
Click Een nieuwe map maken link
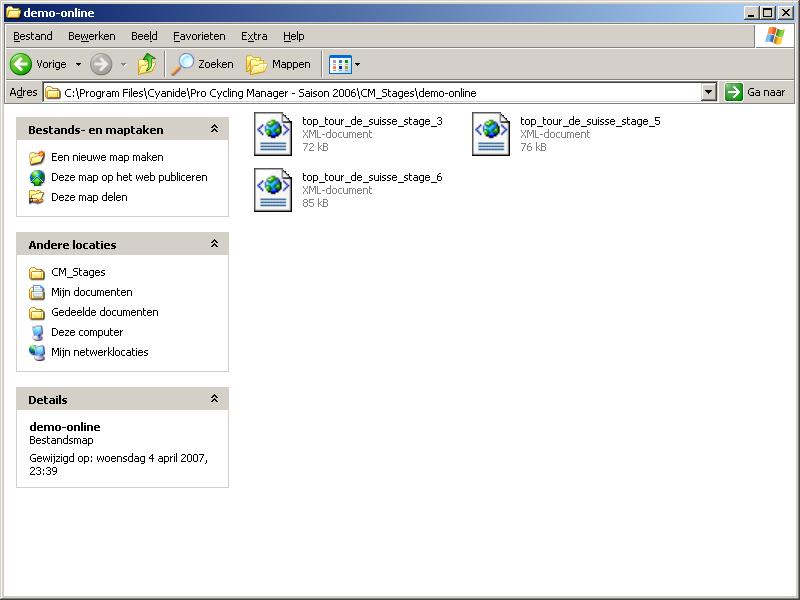click(107, 157)
